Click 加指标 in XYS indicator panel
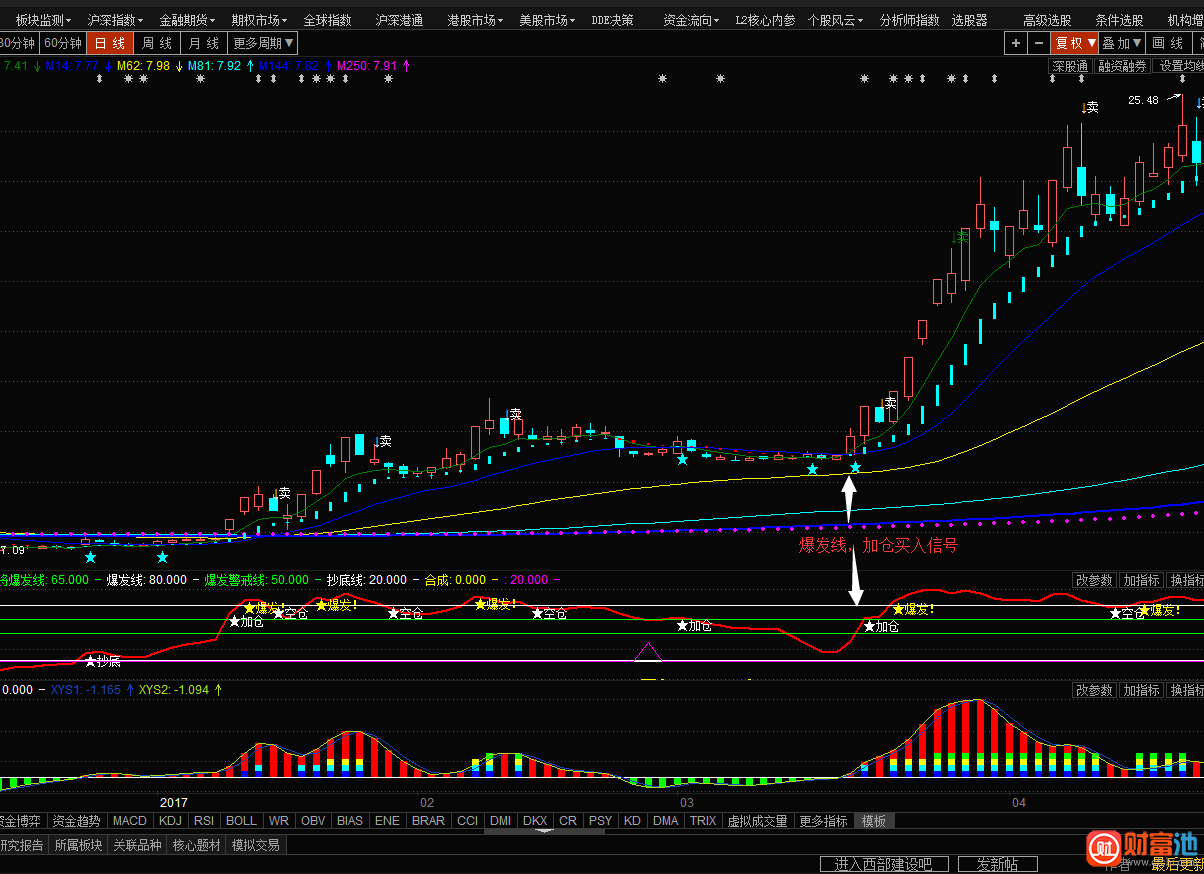 click(x=1141, y=690)
